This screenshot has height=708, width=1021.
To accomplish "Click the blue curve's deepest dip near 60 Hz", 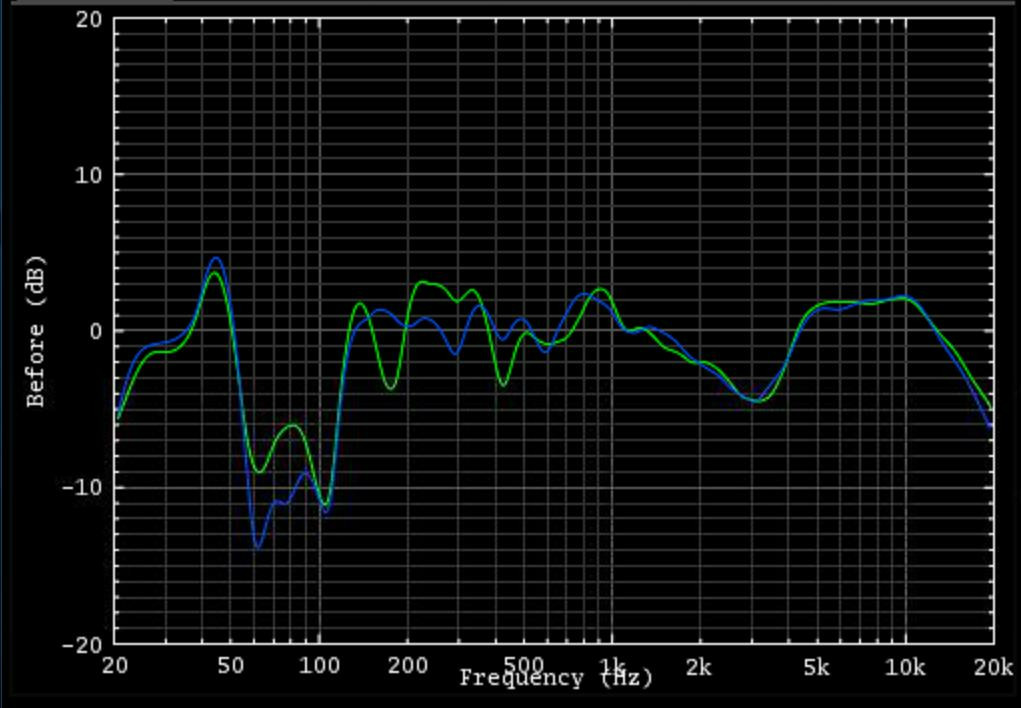I will (x=258, y=547).
